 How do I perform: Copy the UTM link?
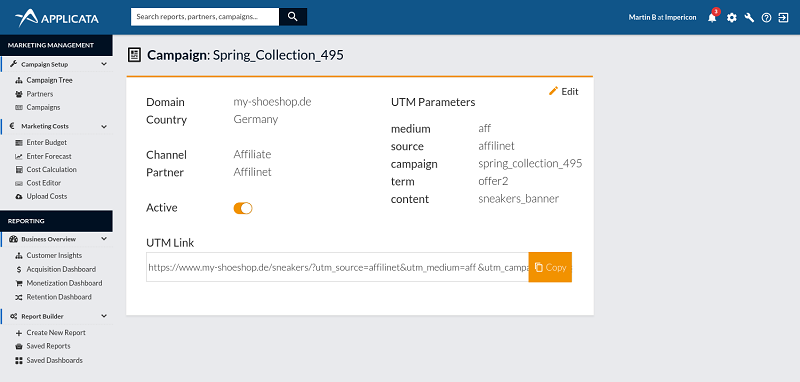(550, 267)
